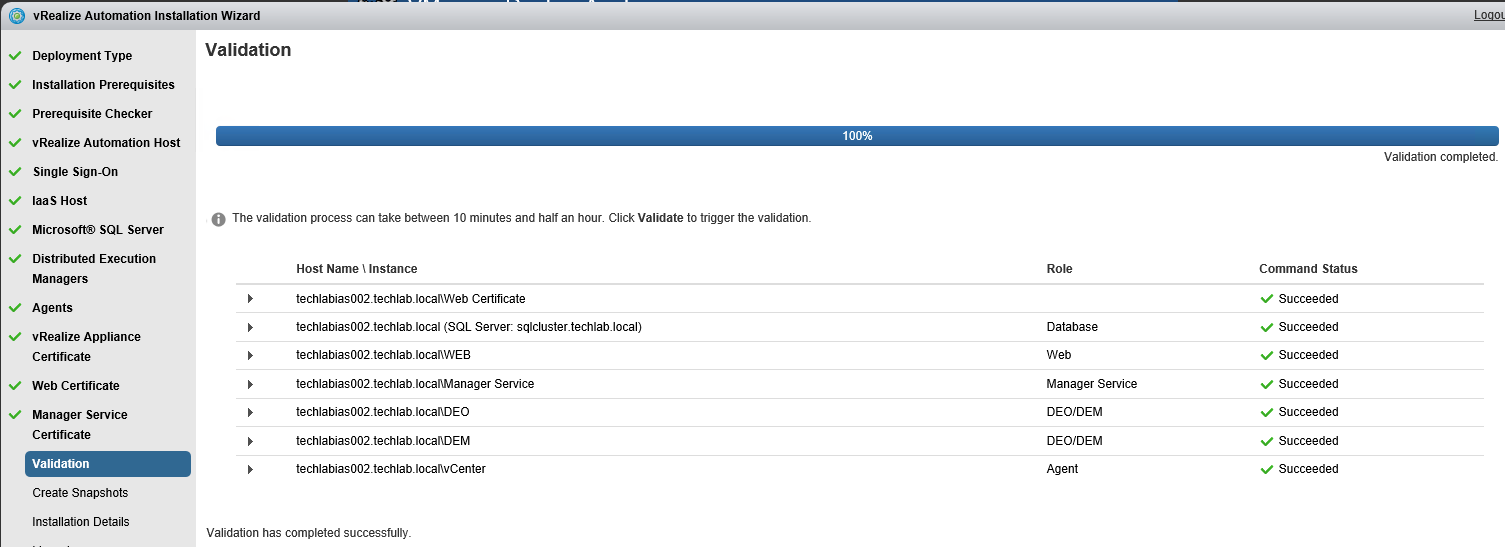Select the highlighted Validation step

click(108, 464)
